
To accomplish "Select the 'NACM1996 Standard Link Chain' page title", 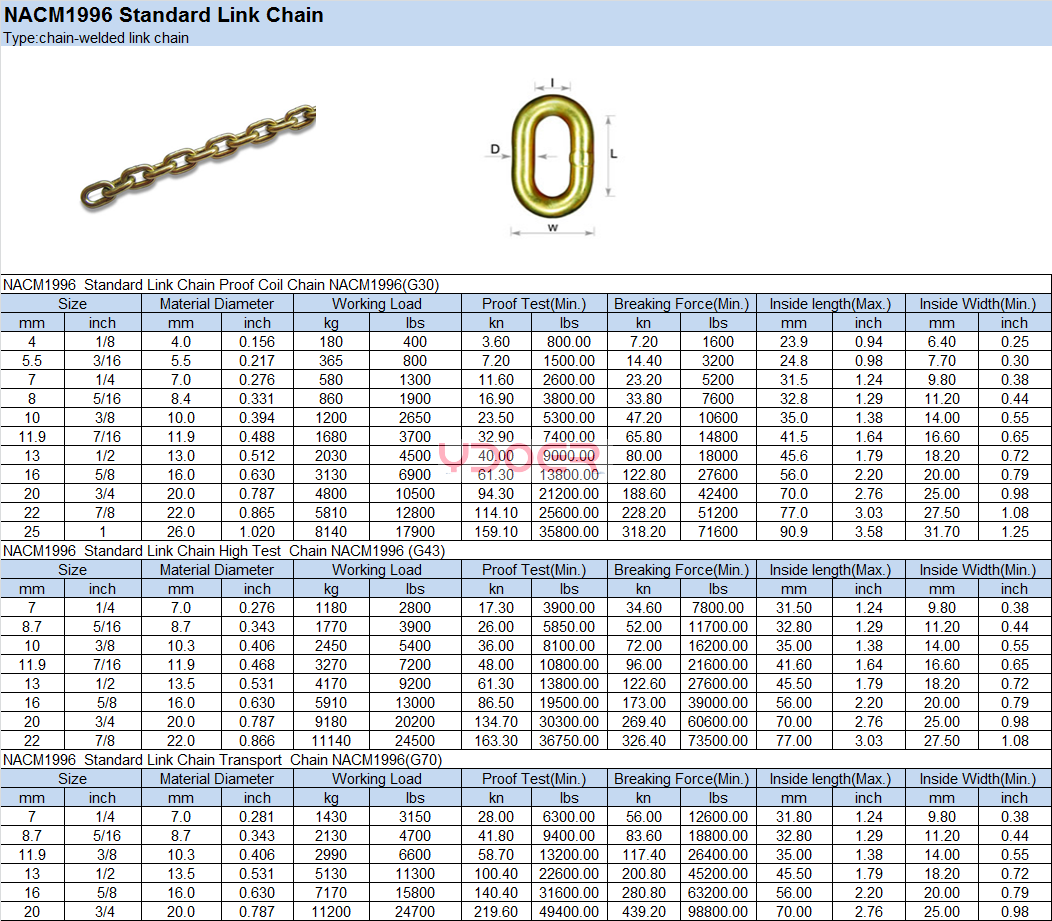I will pos(164,15).
